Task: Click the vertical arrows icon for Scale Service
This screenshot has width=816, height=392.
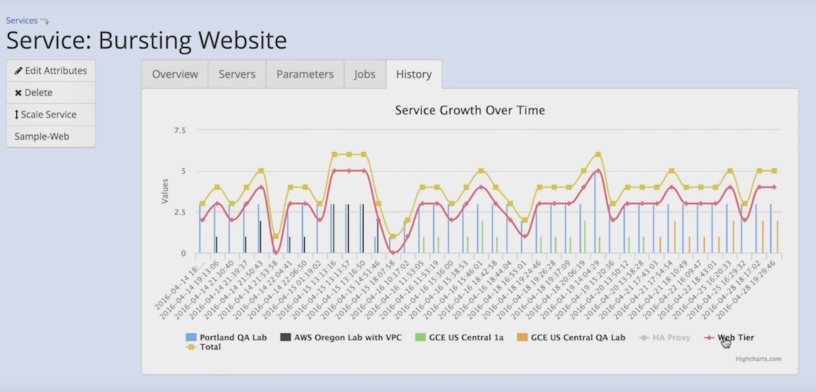Action: pyautogui.click(x=17, y=115)
